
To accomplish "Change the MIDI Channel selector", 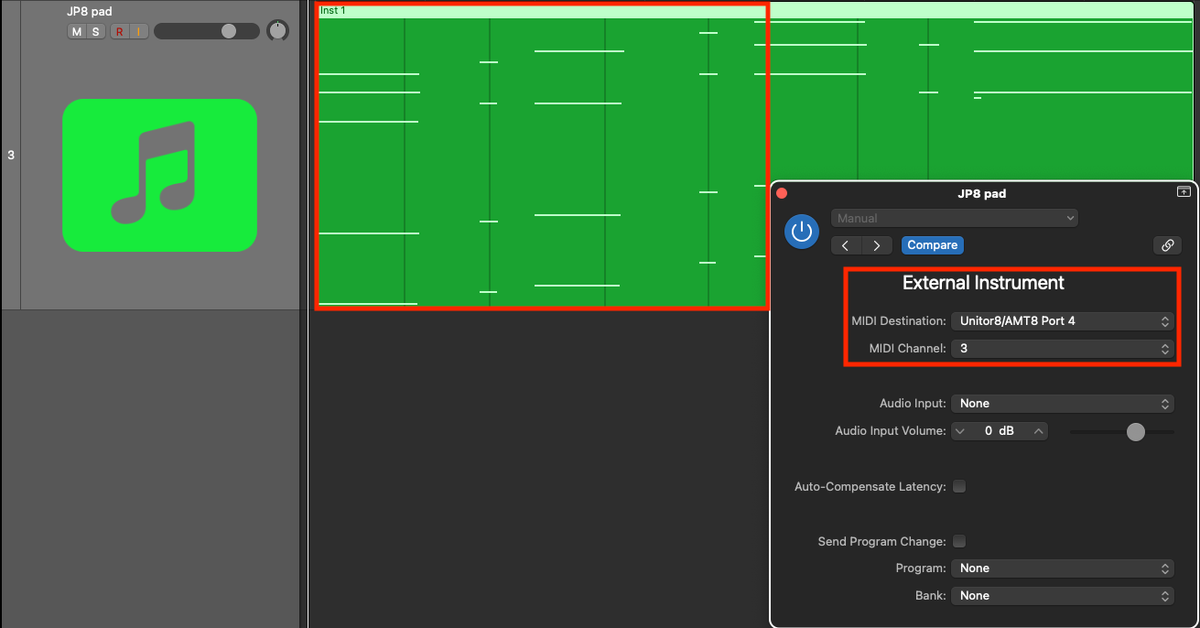I will pos(1063,348).
